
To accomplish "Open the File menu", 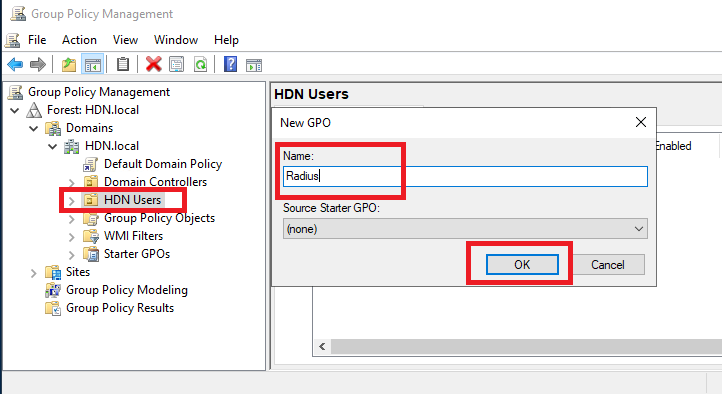I will coord(37,40).
